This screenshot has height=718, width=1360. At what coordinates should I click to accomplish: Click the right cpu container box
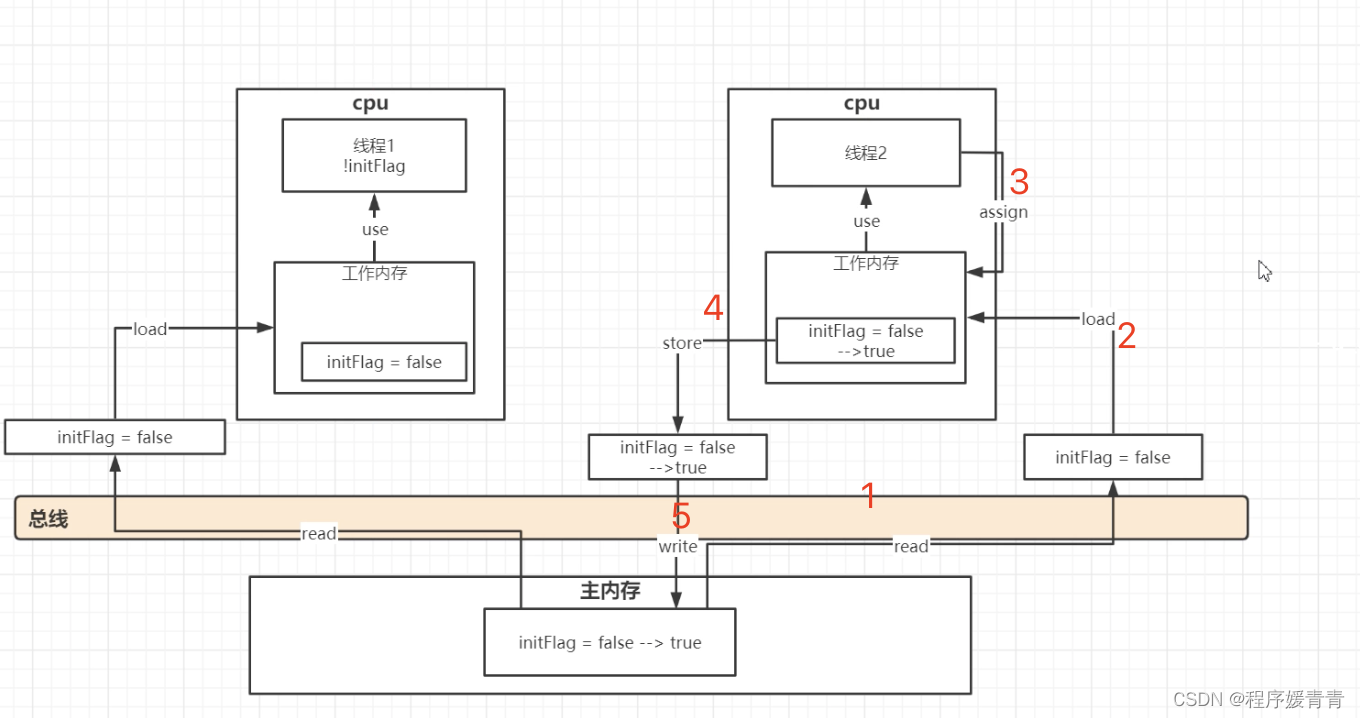861,103
